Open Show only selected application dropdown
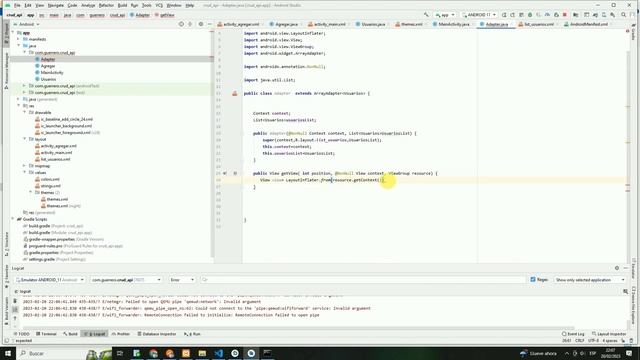Image resolution: width=640 pixels, height=360 pixels. (x=590, y=280)
